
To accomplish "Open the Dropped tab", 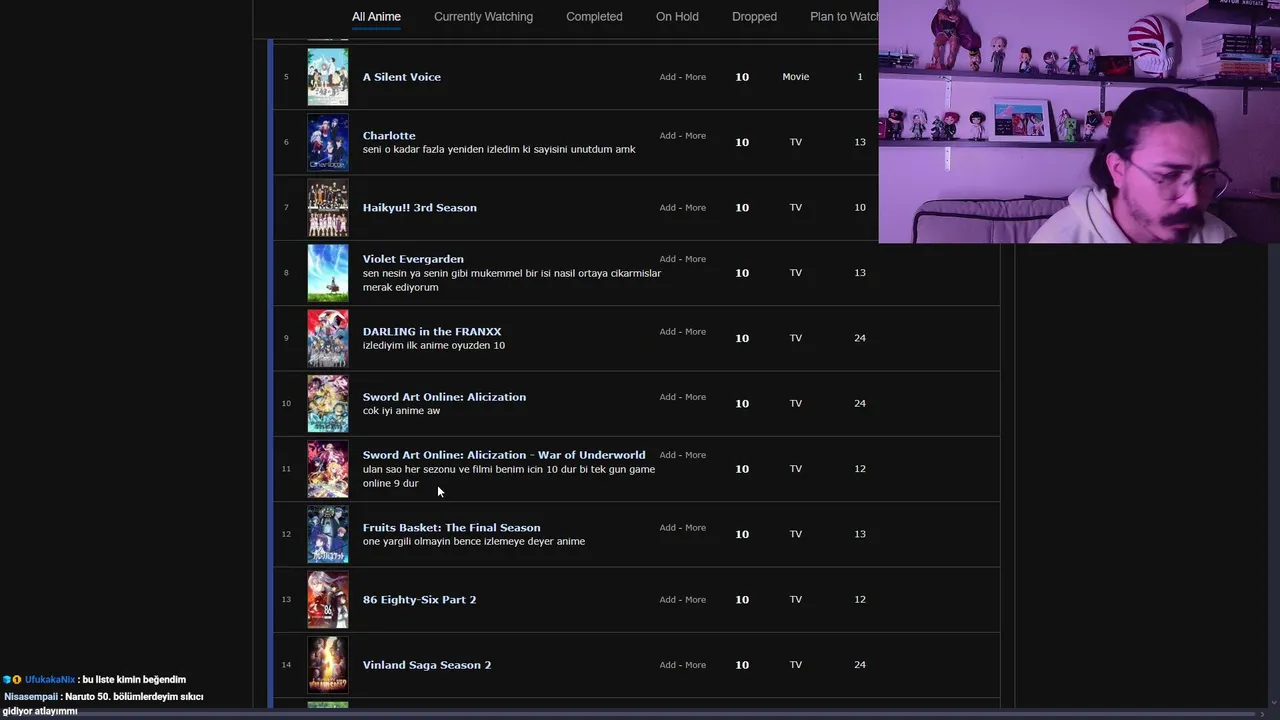I will coord(754,17).
